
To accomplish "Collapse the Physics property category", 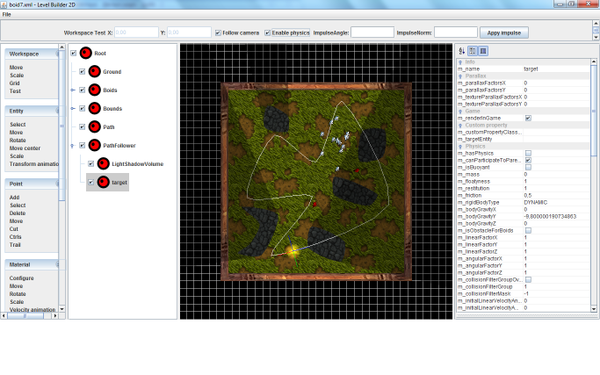I will click(460, 146).
